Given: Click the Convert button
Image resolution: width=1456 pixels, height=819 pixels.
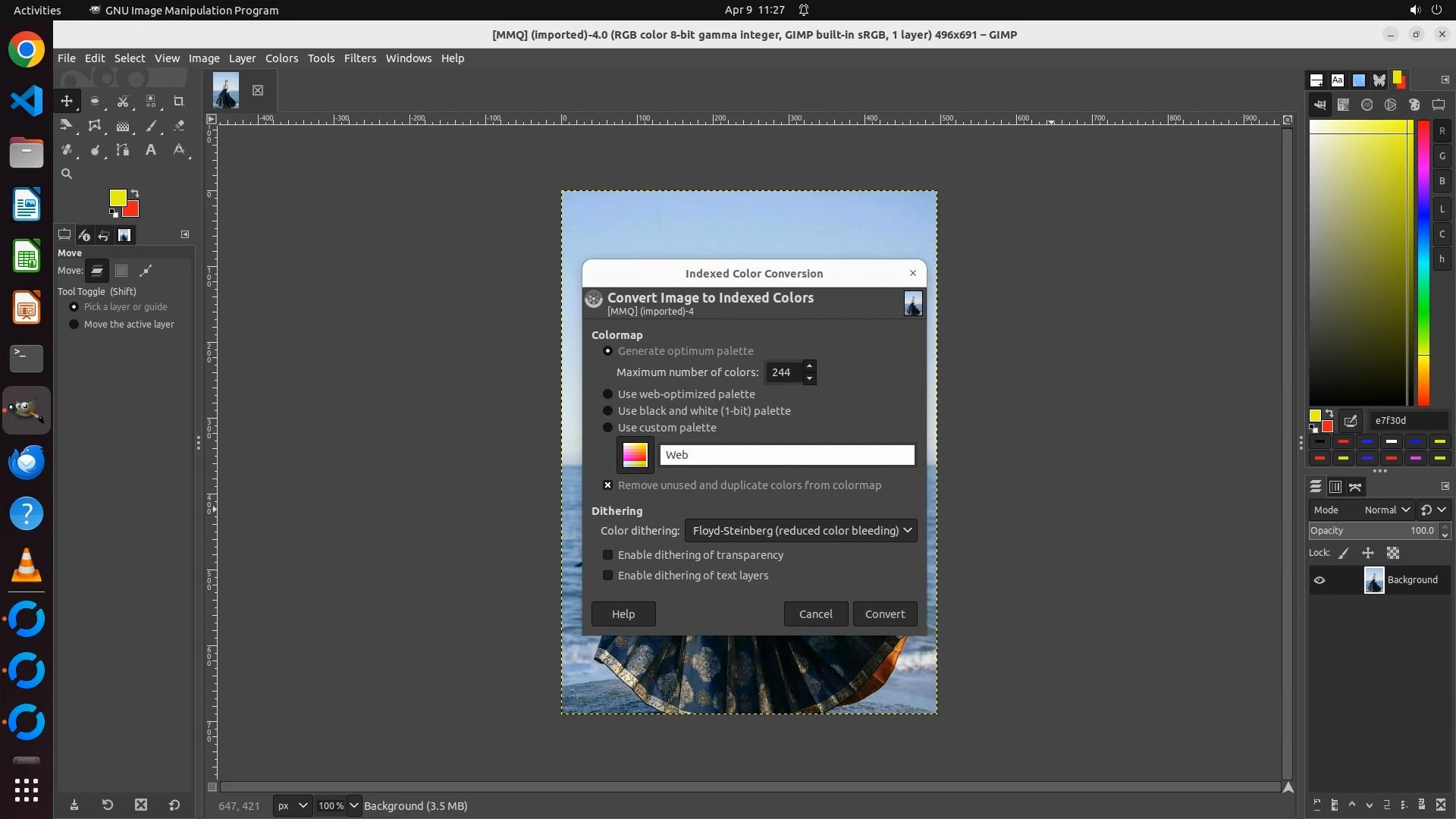Looking at the screenshot, I should (x=884, y=614).
